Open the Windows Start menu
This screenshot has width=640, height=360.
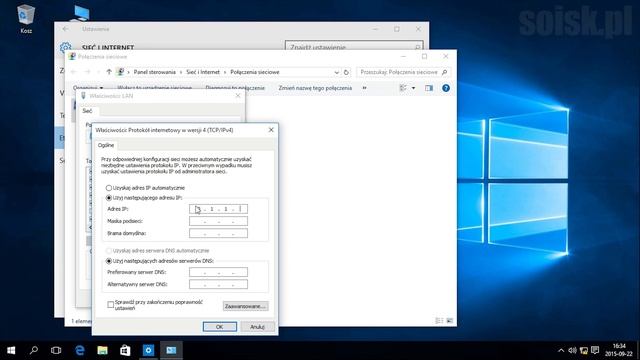coord(11,350)
